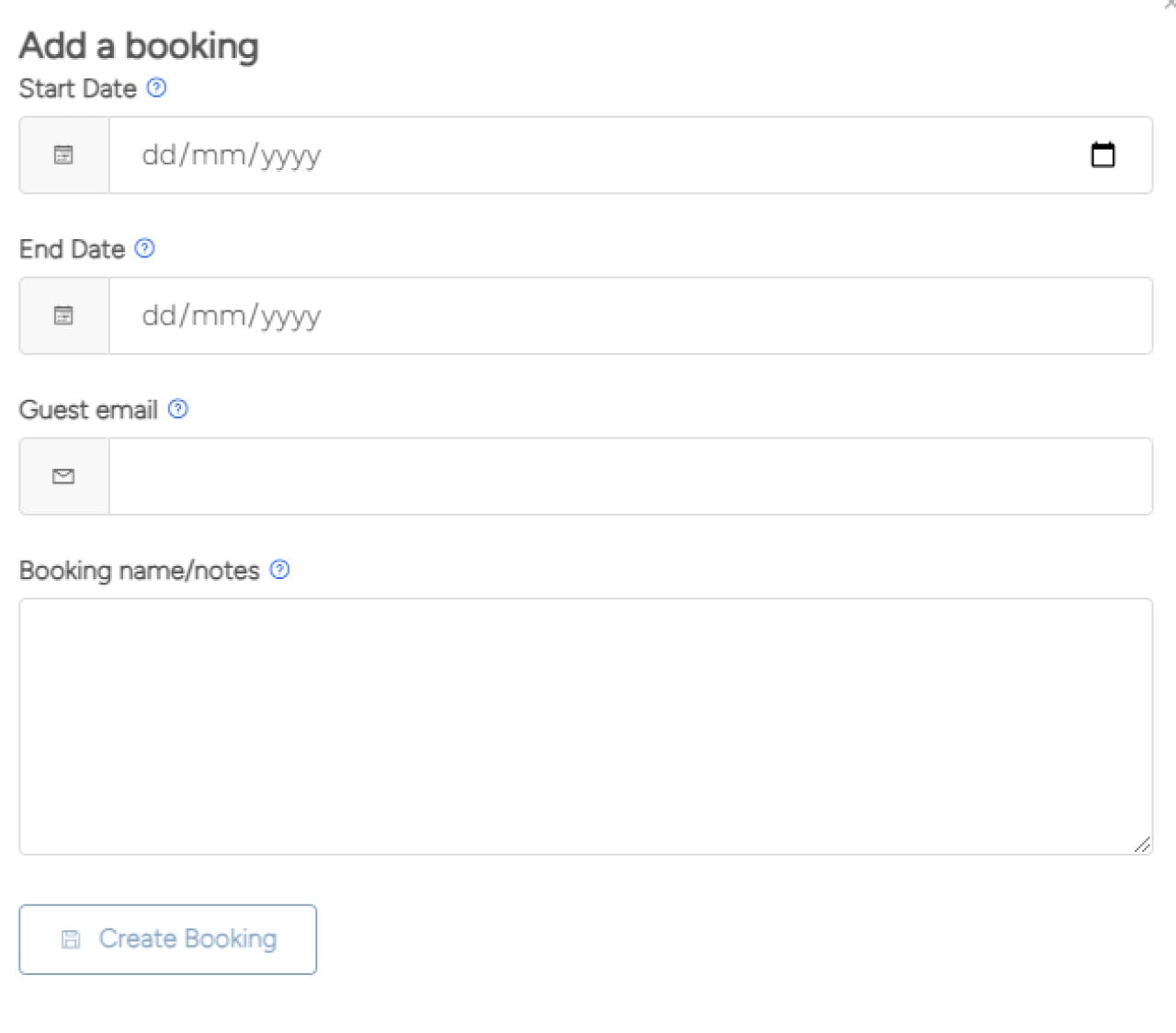Viewport: 1176px width, 1033px height.
Task: Click the textarea resize handle corner
Action: (x=1142, y=845)
